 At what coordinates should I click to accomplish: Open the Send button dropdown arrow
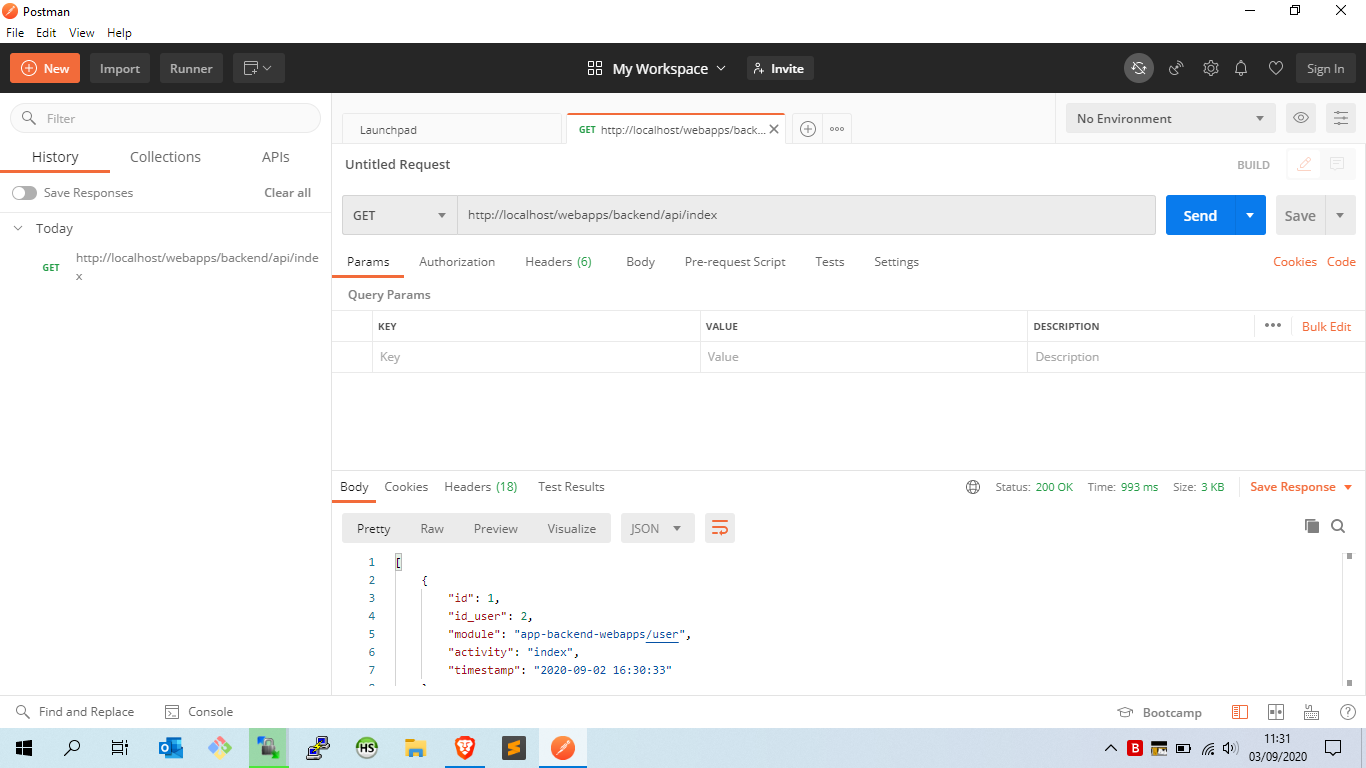click(x=1250, y=215)
